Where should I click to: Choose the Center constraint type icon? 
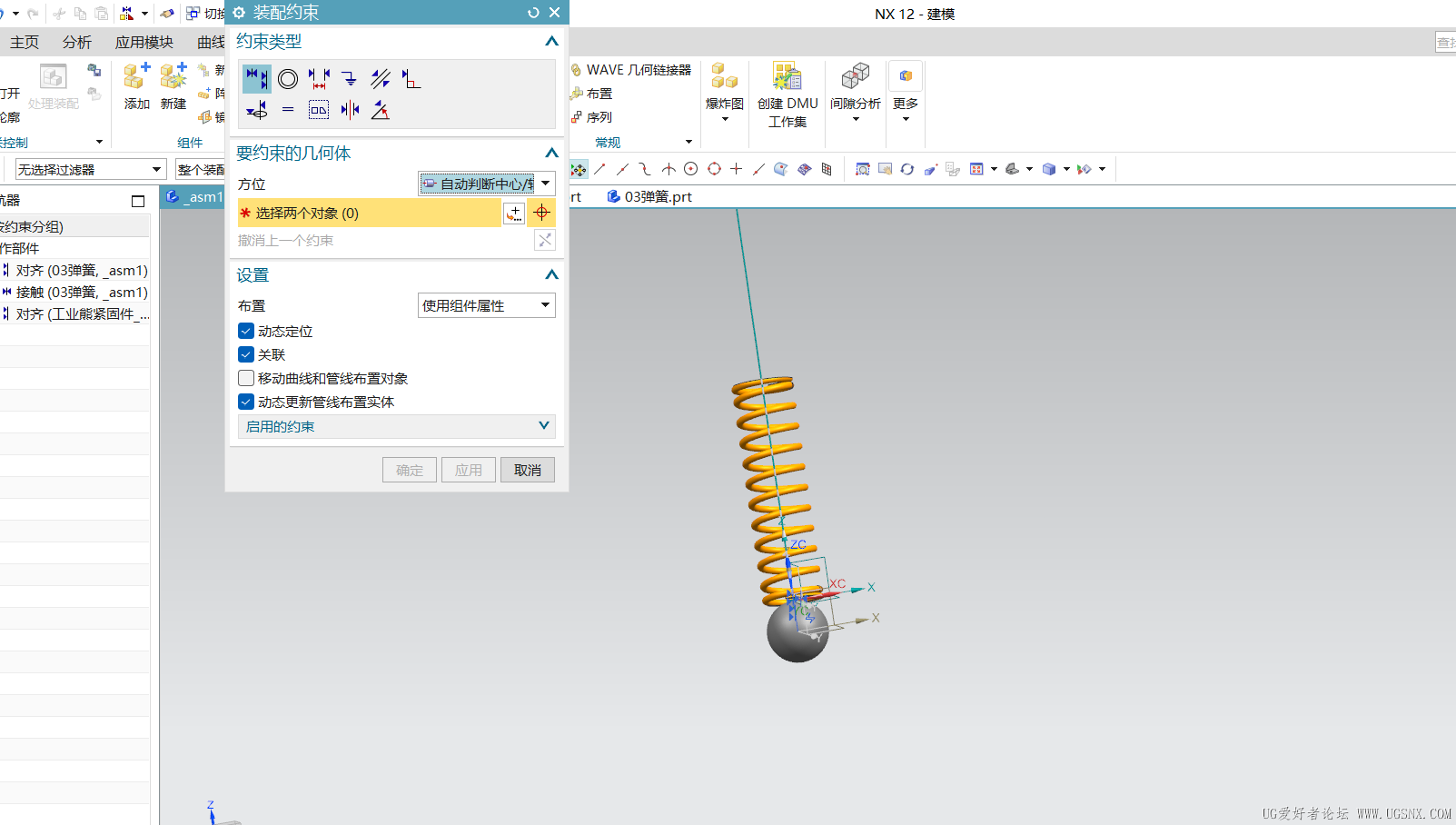tap(350, 110)
